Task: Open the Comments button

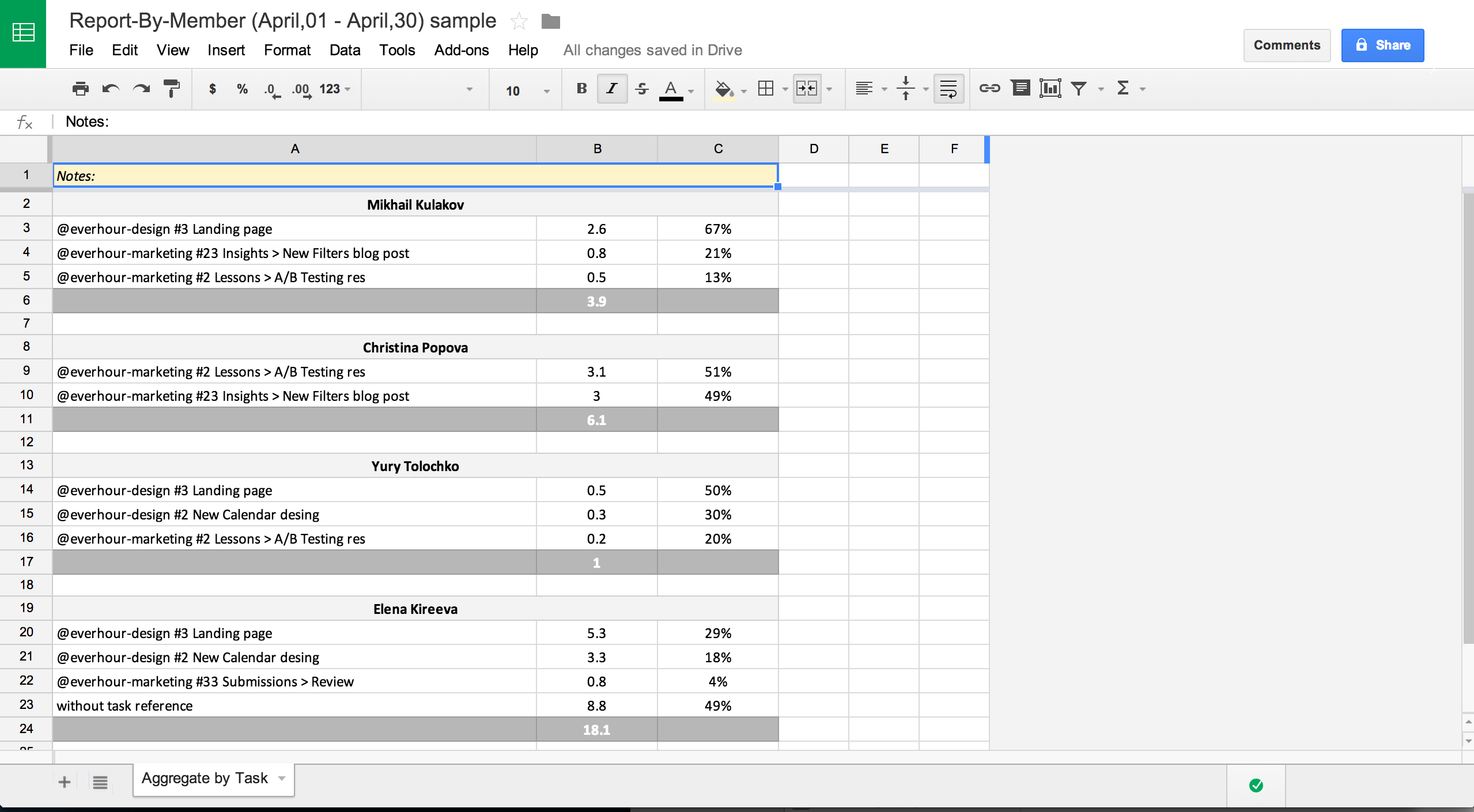Action: tap(1286, 45)
